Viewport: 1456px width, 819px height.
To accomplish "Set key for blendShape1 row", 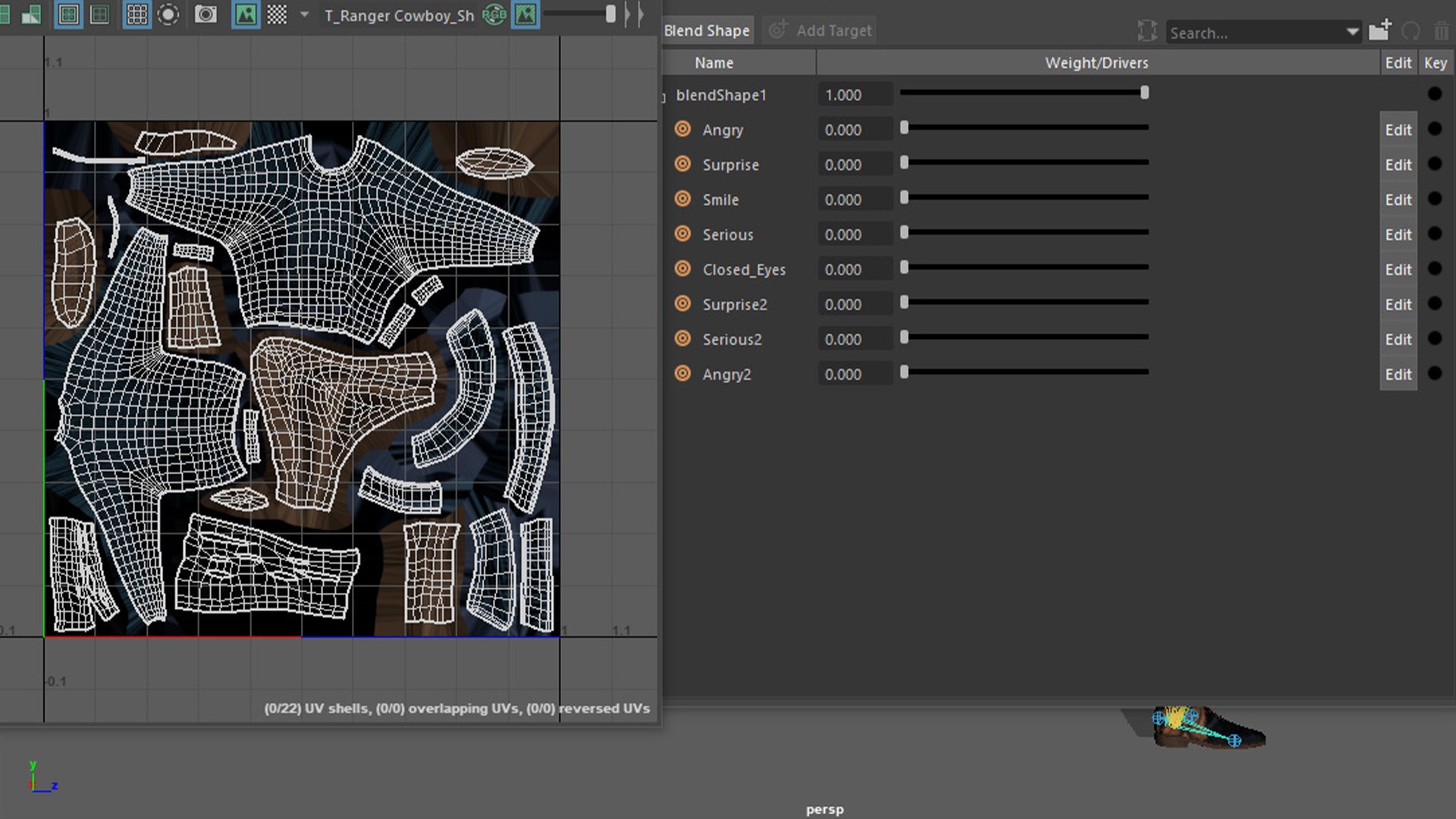I will click(1435, 94).
